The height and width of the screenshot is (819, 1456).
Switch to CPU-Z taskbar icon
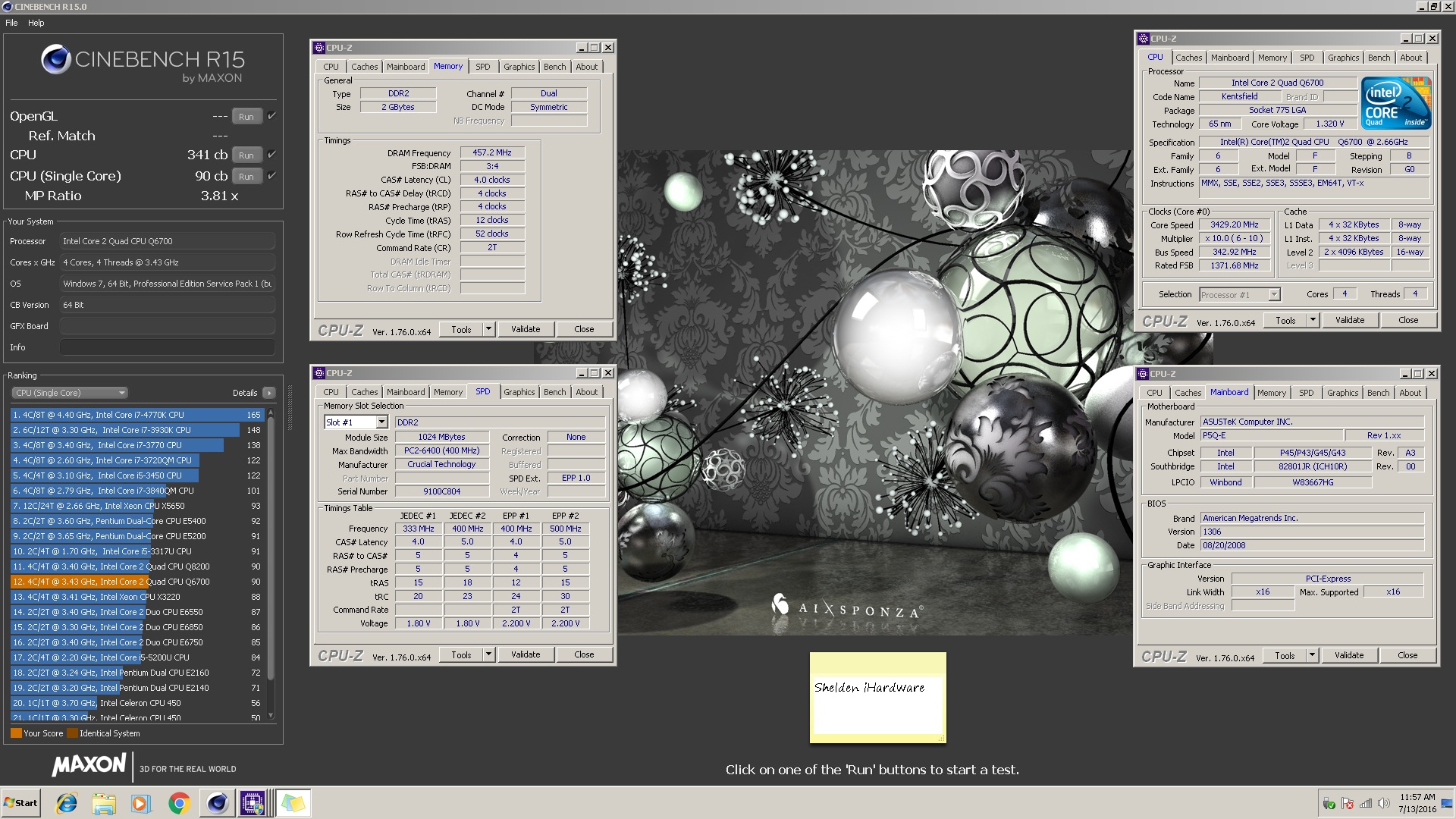(x=253, y=803)
